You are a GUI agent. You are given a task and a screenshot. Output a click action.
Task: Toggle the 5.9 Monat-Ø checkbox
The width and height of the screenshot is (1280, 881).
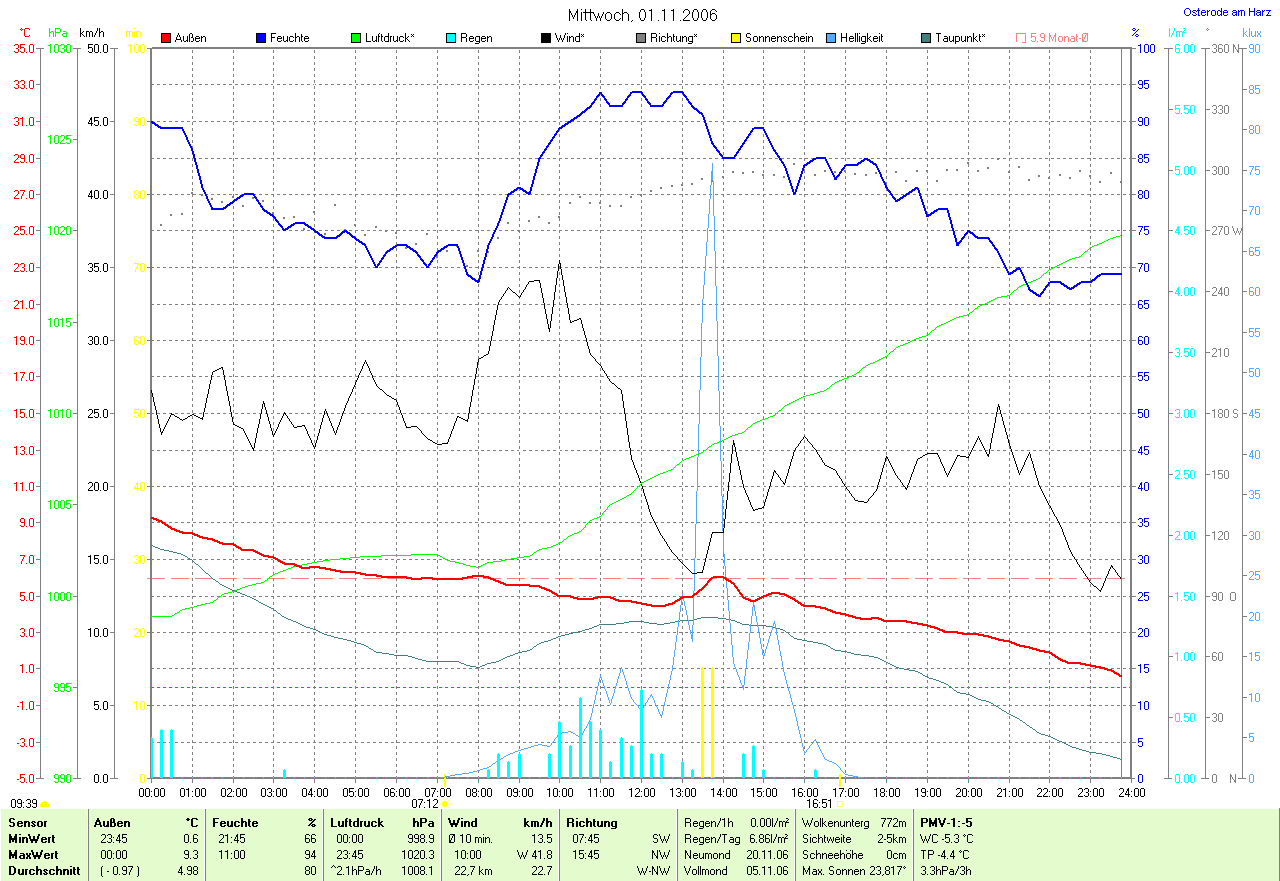(1021, 38)
